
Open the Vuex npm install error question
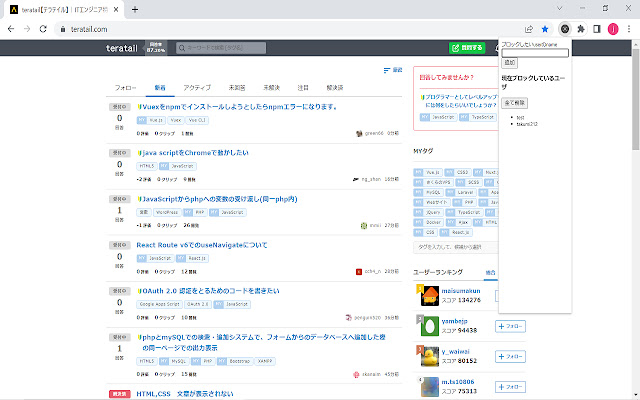(240, 107)
